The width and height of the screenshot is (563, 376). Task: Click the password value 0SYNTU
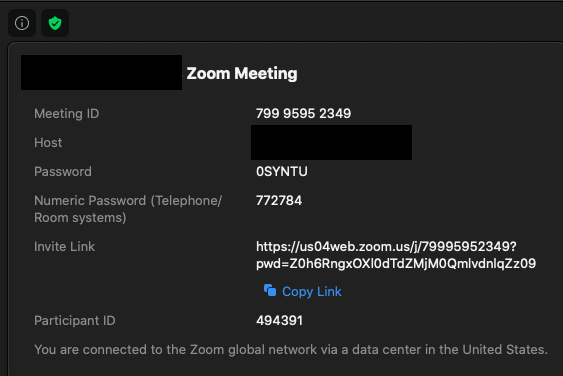pos(282,172)
